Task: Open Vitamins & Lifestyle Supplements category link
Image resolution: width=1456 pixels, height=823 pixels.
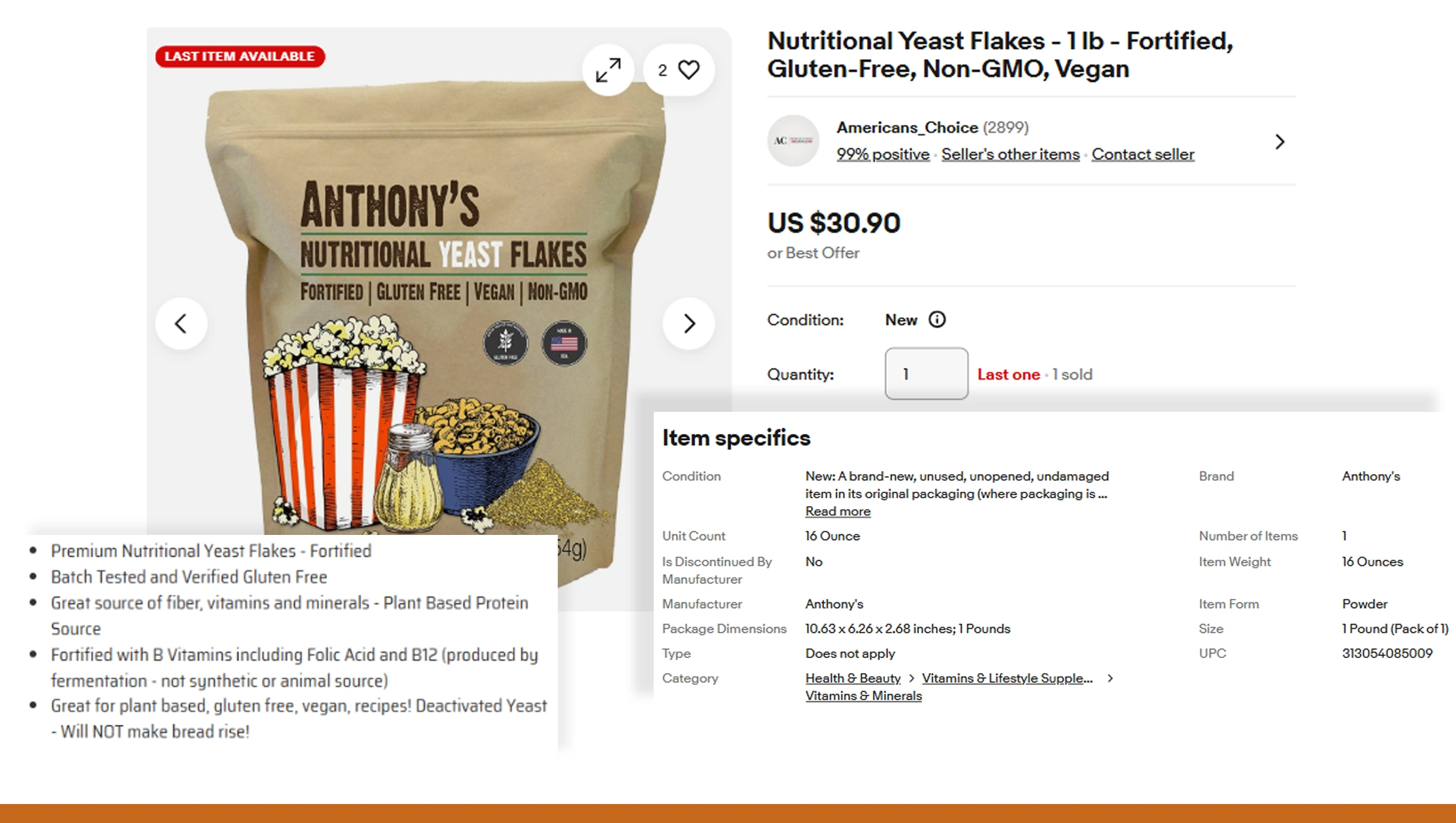Action: pyautogui.click(x=1007, y=678)
